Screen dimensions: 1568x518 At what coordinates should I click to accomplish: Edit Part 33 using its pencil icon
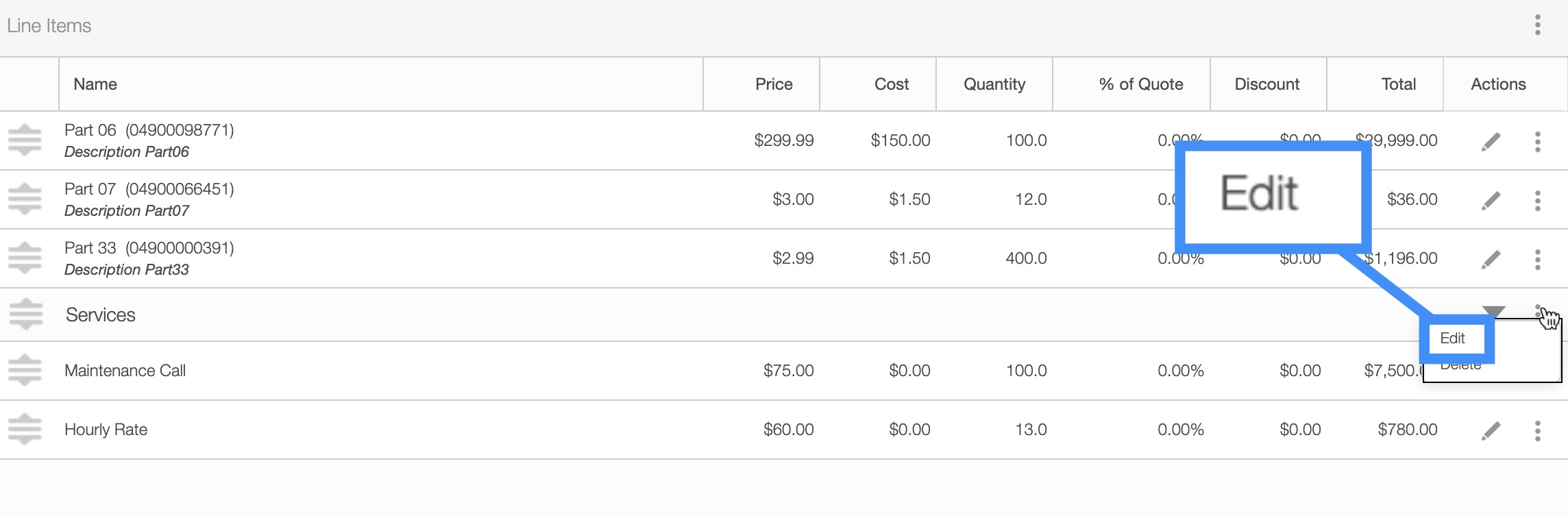coord(1491,259)
